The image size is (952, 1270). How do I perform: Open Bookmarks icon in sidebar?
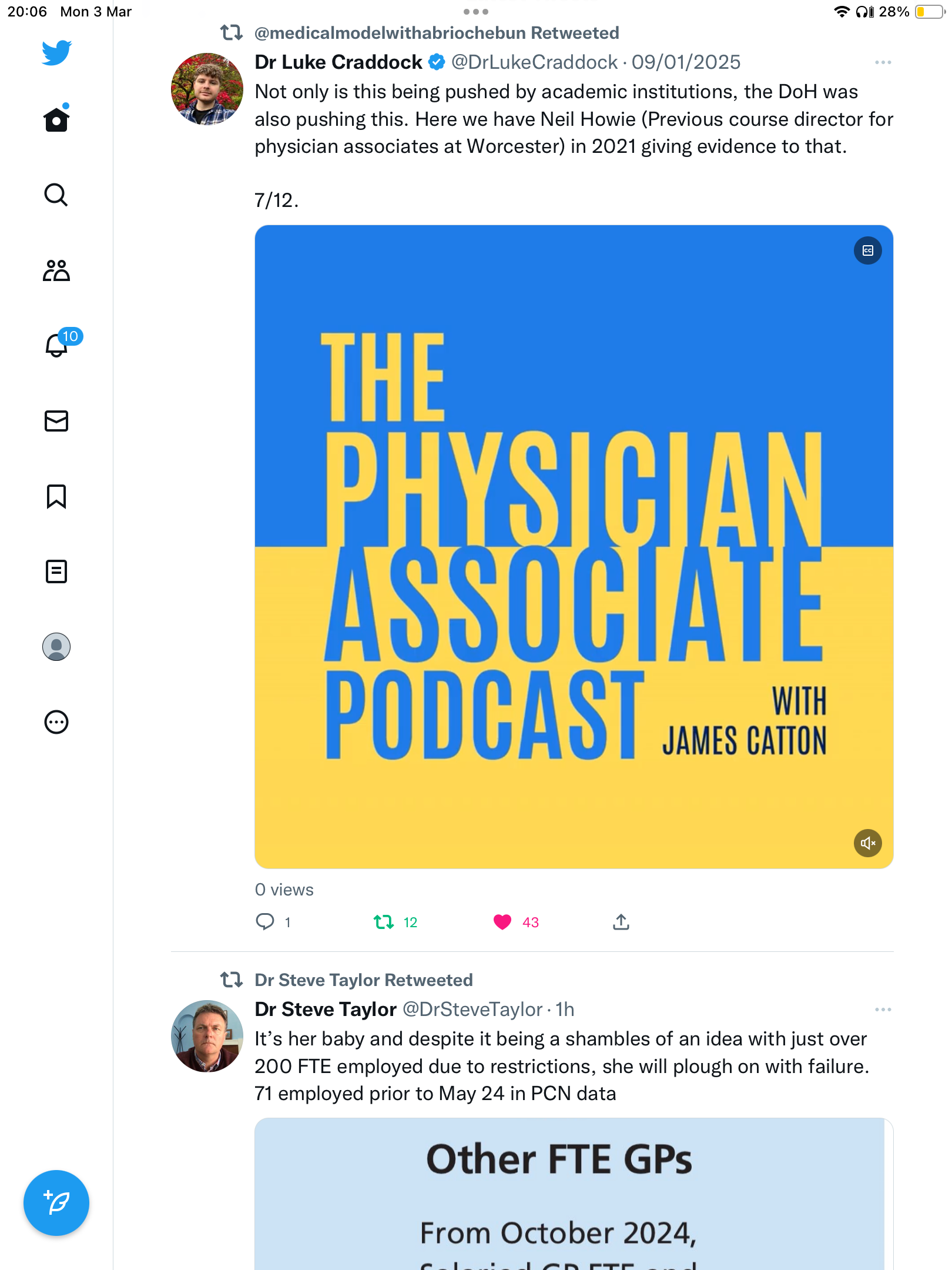click(x=56, y=496)
